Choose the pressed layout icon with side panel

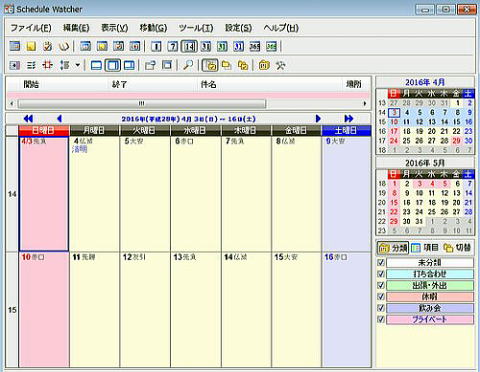(113, 65)
